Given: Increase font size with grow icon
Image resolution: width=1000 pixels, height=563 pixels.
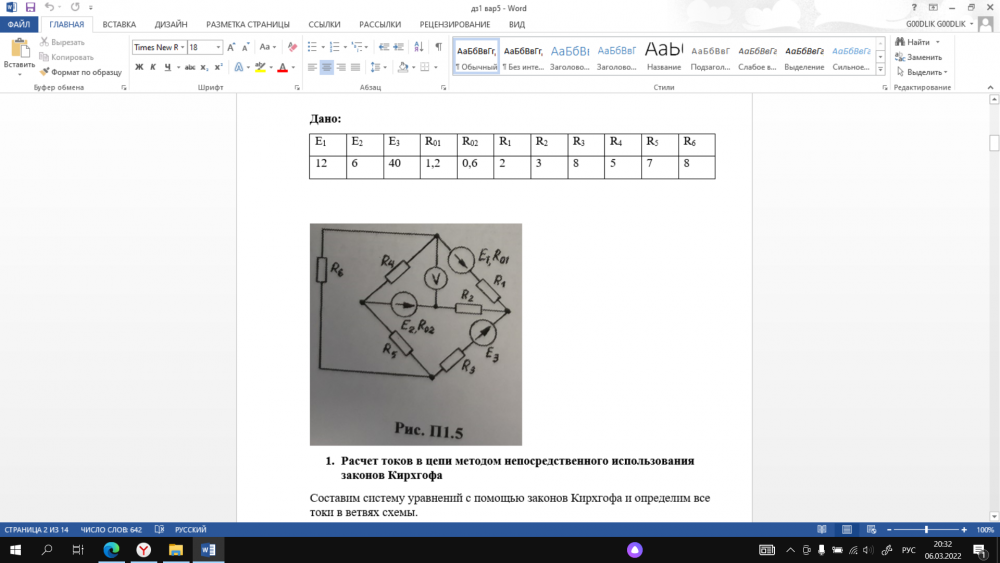Looking at the screenshot, I should click(231, 47).
